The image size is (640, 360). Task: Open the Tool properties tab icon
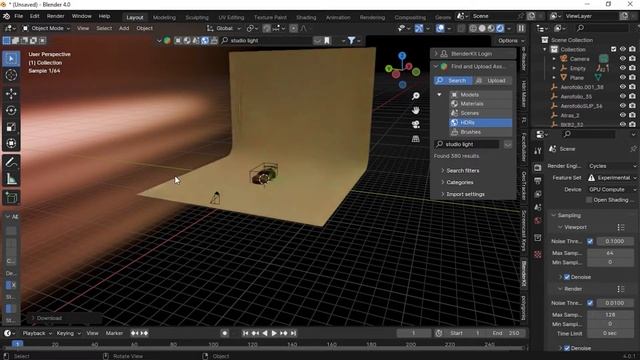(x=538, y=151)
